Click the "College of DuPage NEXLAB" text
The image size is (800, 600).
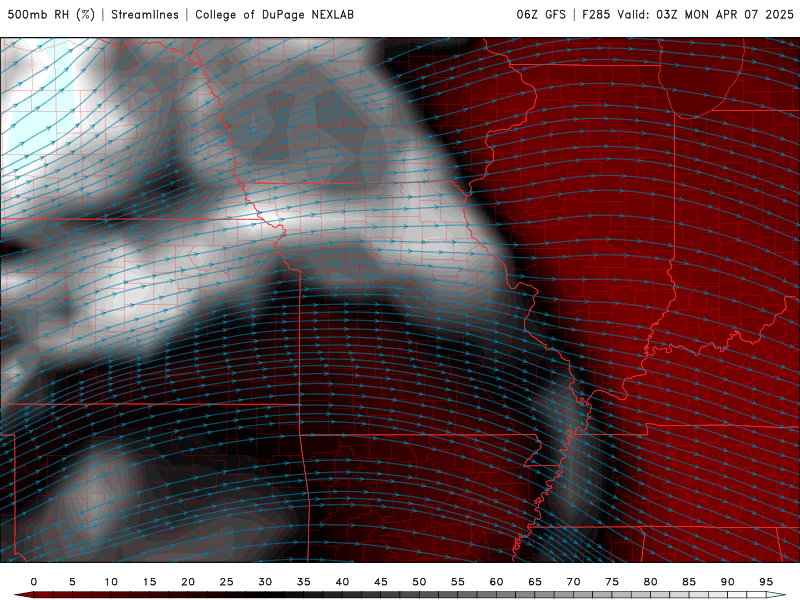274,14
